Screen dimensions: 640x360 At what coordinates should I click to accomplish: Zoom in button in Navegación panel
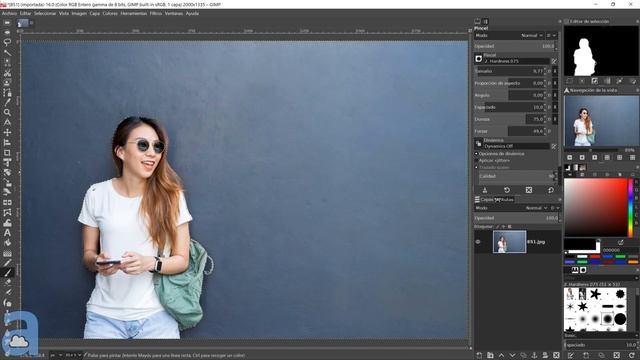[x=582, y=158]
